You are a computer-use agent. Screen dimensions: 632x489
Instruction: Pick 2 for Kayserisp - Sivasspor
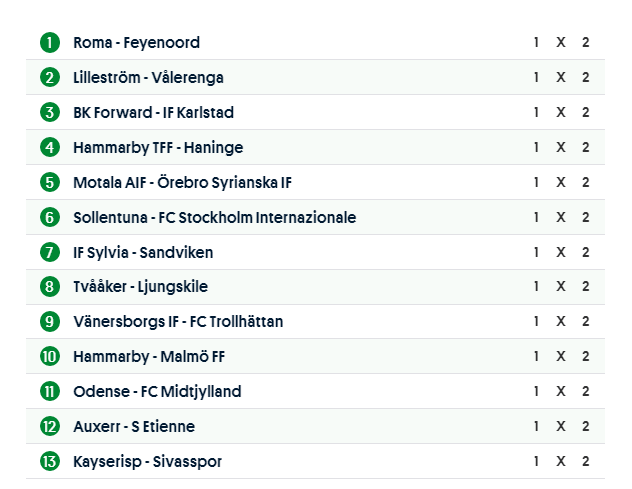(586, 461)
